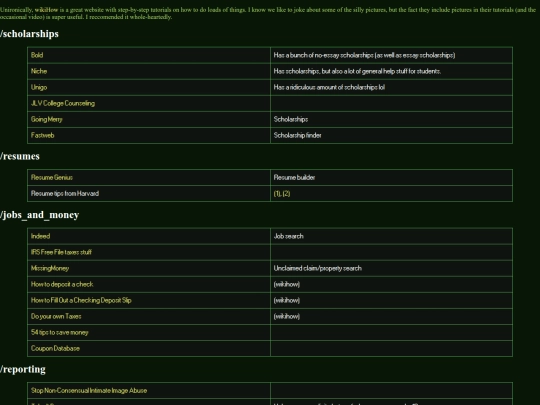Open the Do your own Taxes link

(x=56, y=316)
